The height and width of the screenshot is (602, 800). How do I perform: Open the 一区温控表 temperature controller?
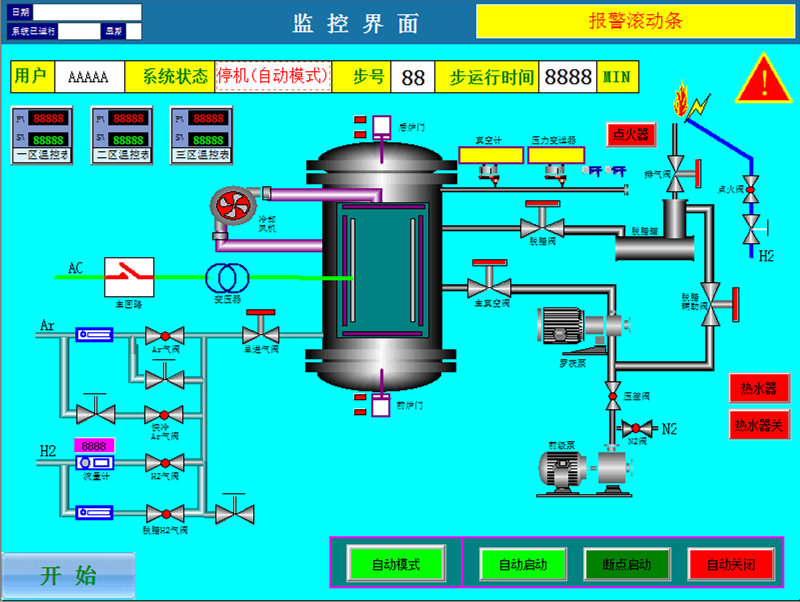(41, 134)
